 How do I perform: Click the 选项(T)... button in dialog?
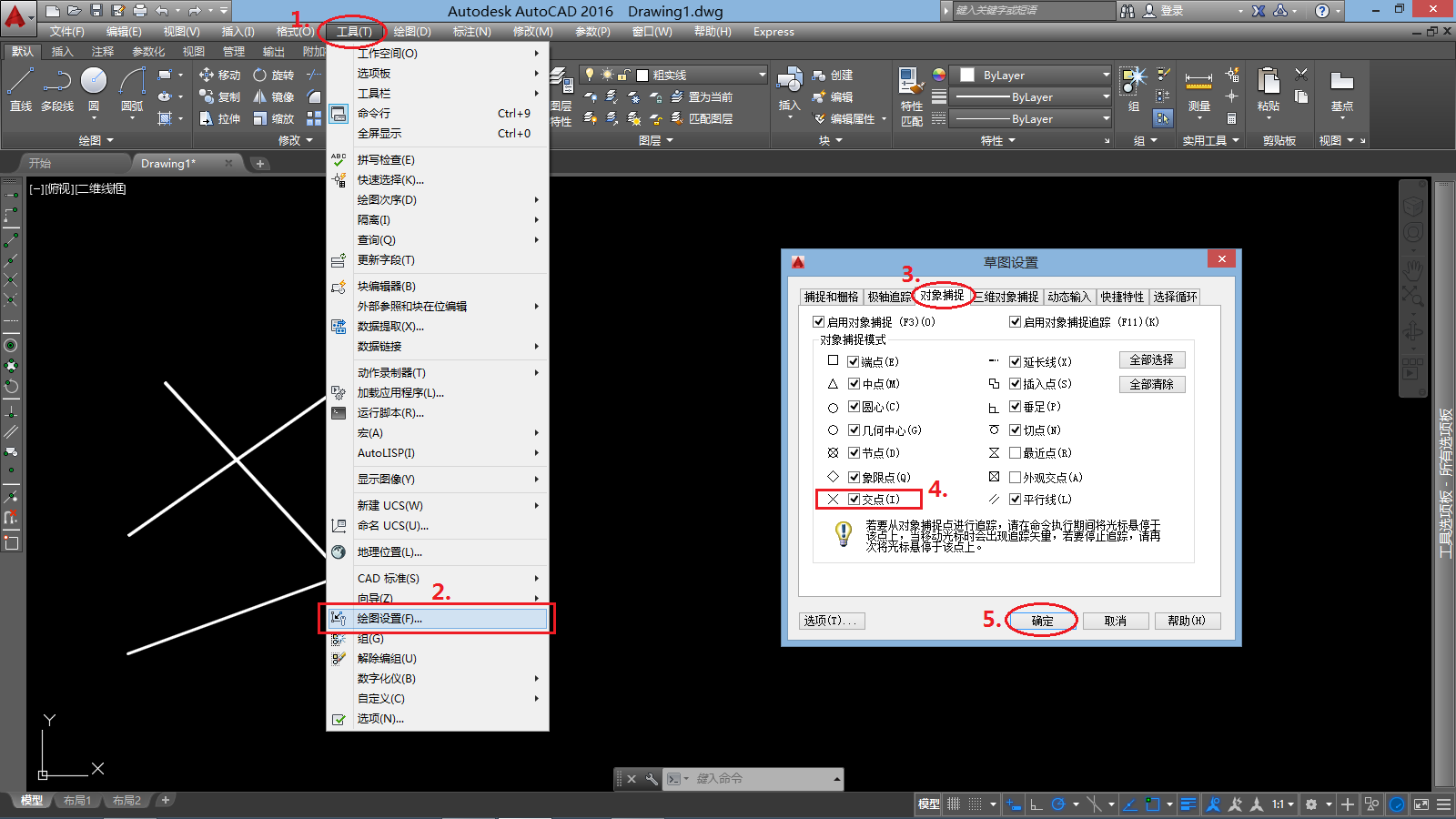832,621
